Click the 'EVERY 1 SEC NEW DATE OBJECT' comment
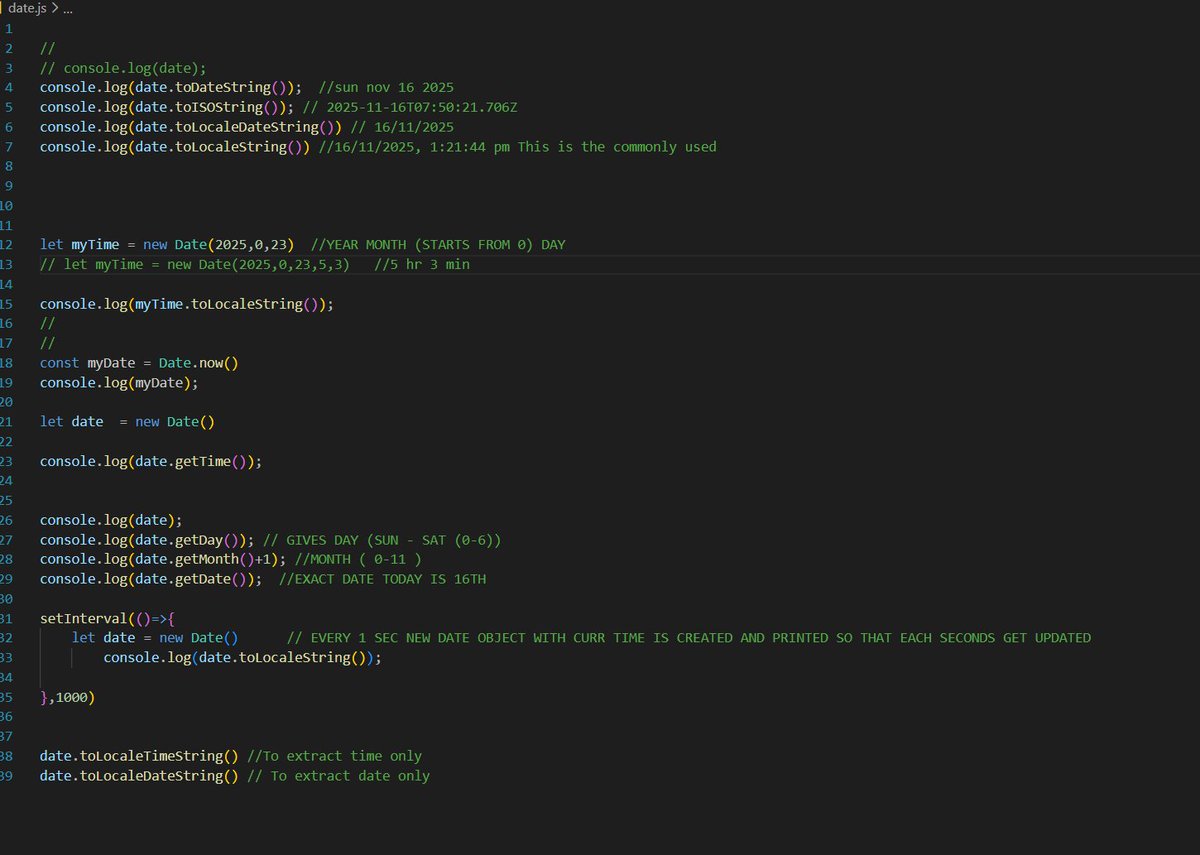This screenshot has height=855, width=1200. click(689, 638)
